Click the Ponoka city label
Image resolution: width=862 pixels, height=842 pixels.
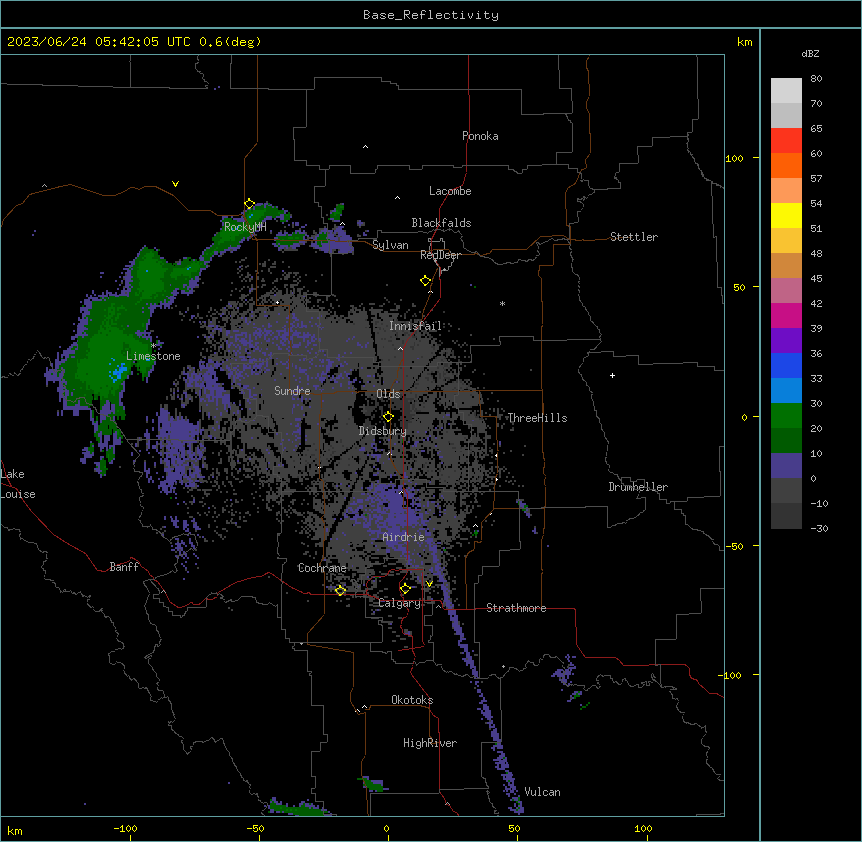480,136
